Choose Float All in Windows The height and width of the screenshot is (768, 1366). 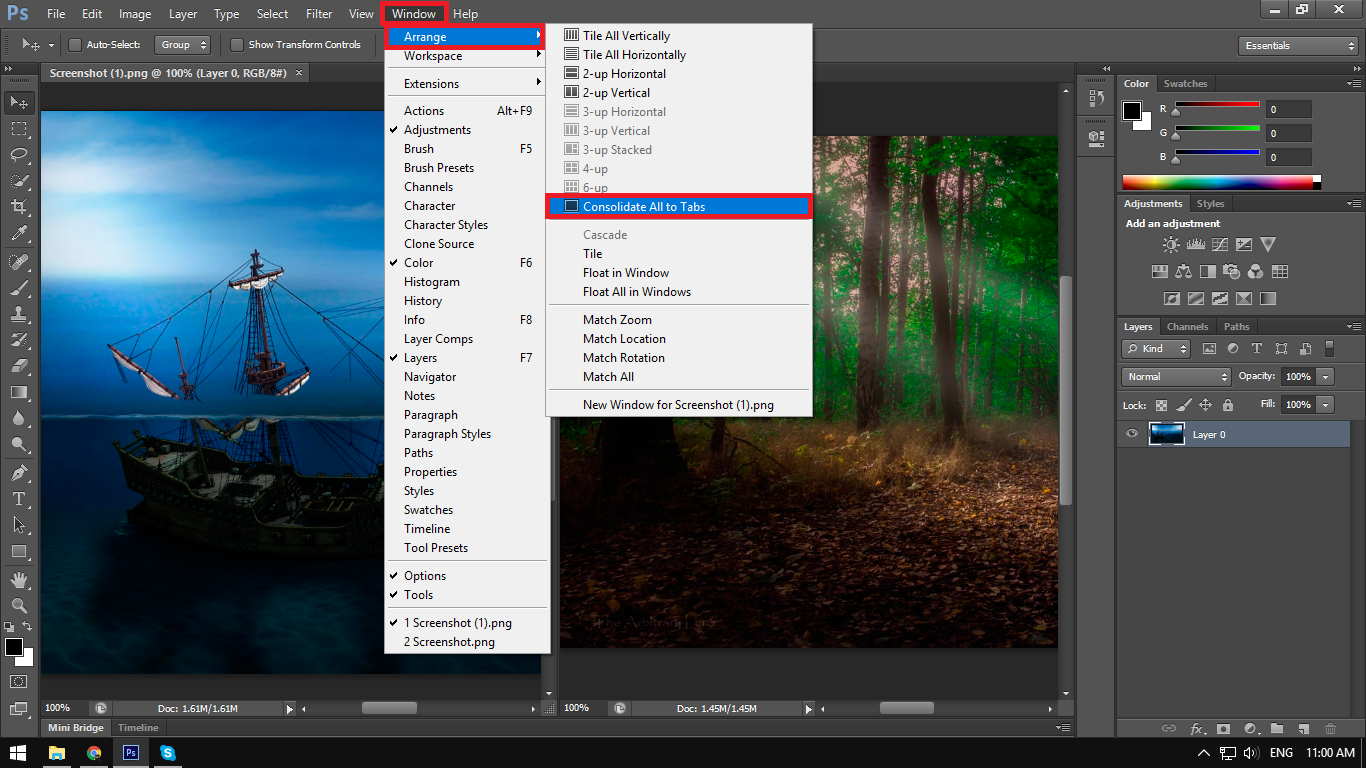(679, 292)
